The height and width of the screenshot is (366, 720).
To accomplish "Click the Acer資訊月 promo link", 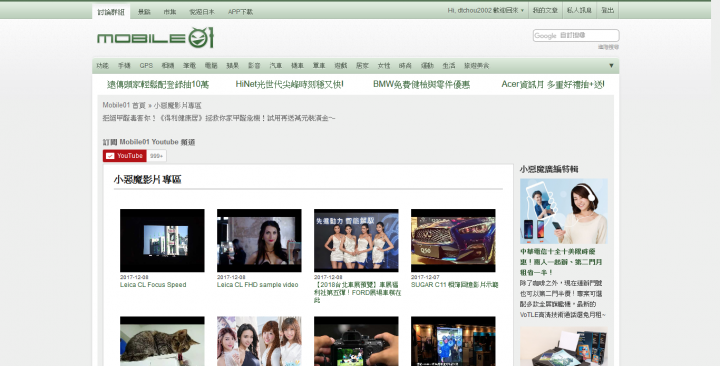I will (x=553, y=84).
